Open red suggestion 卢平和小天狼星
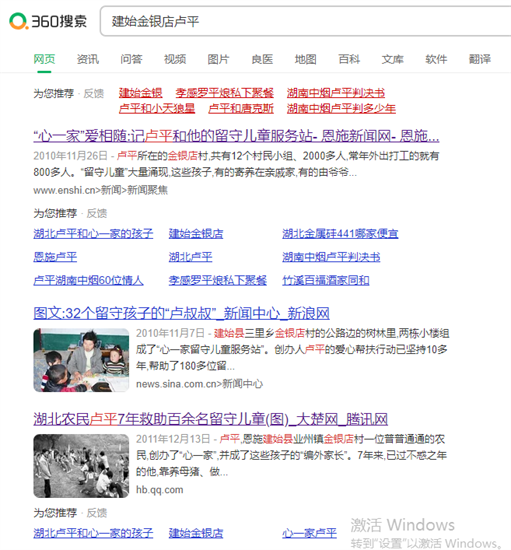Image resolution: width=511 pixels, height=550 pixels. pos(157,108)
